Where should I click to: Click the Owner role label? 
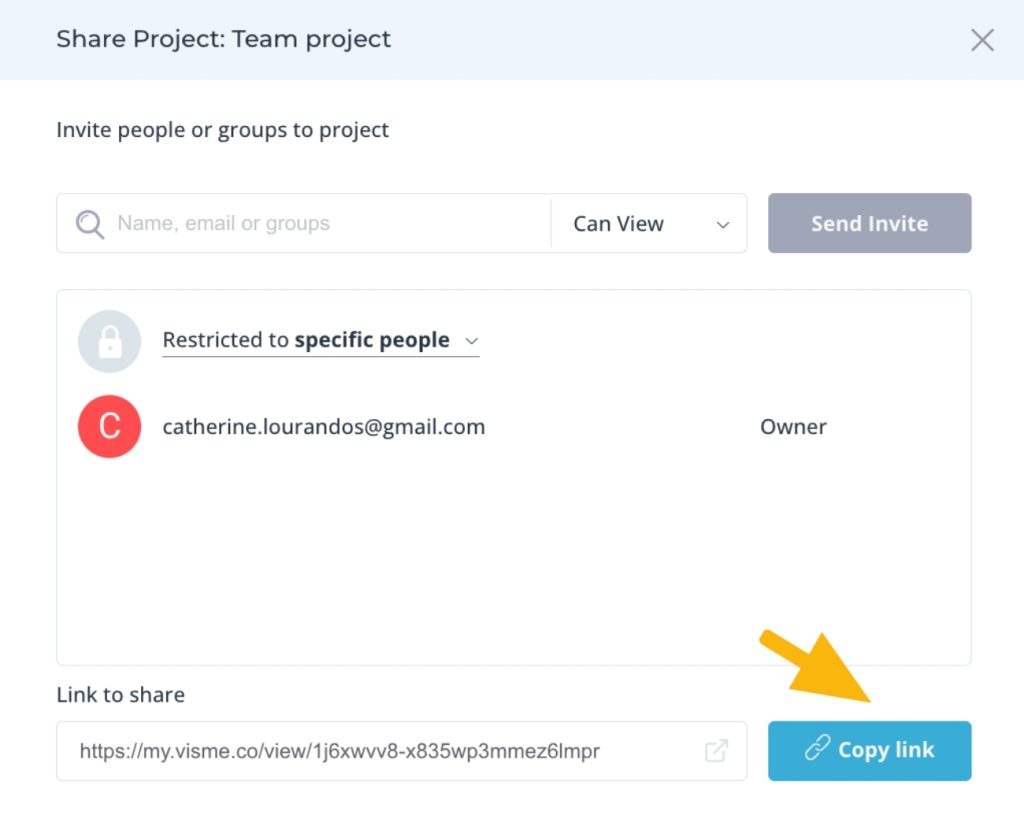point(793,426)
